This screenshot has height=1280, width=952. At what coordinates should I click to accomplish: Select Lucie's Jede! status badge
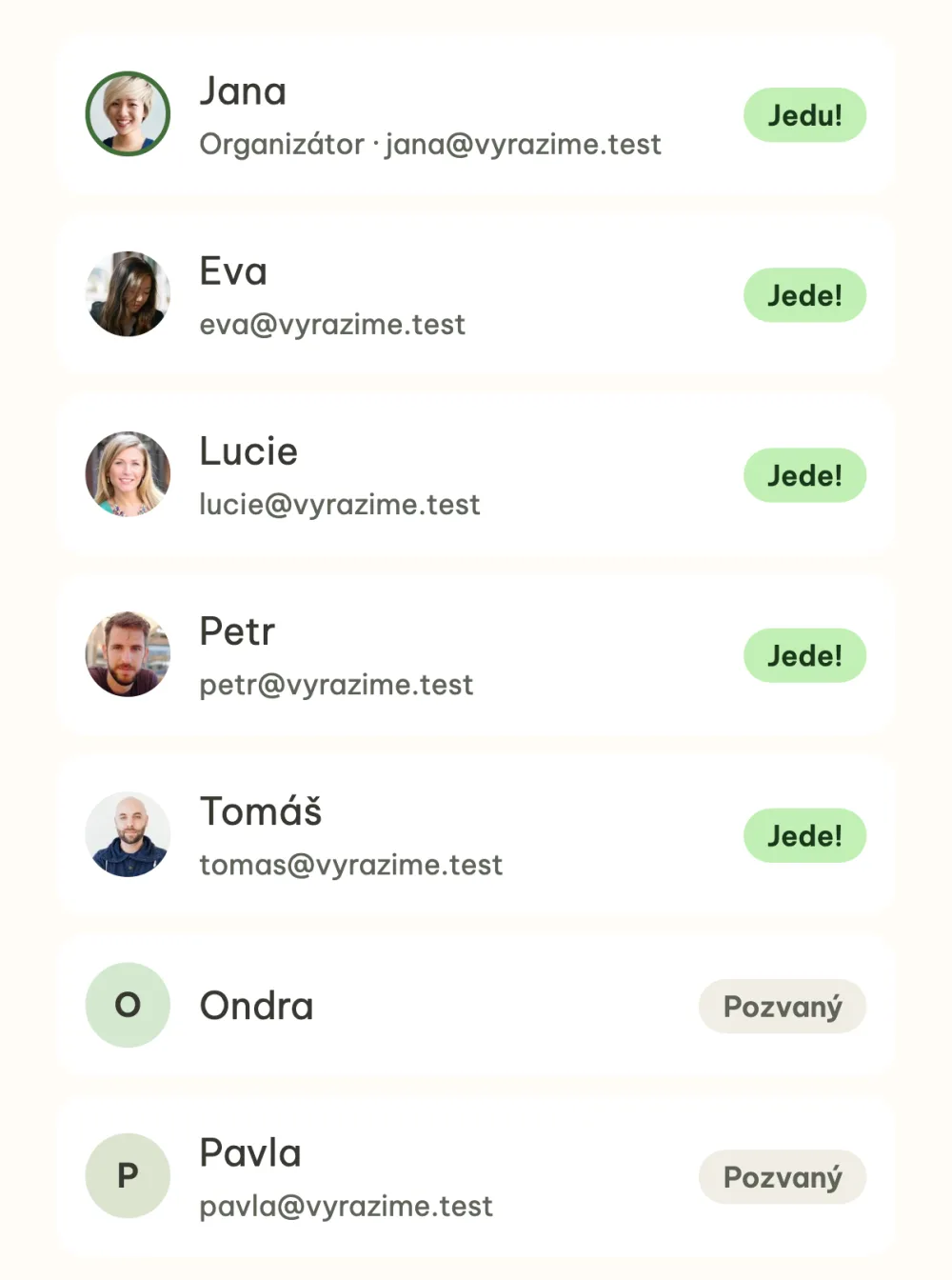coord(804,475)
